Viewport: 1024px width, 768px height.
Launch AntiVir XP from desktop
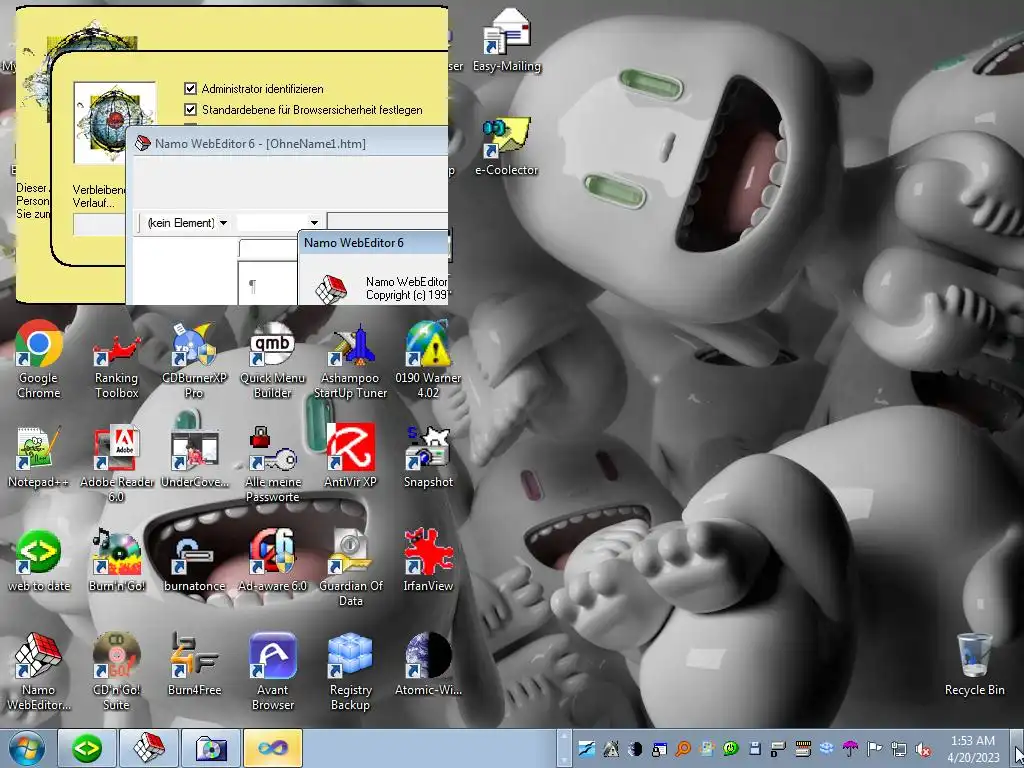click(351, 457)
